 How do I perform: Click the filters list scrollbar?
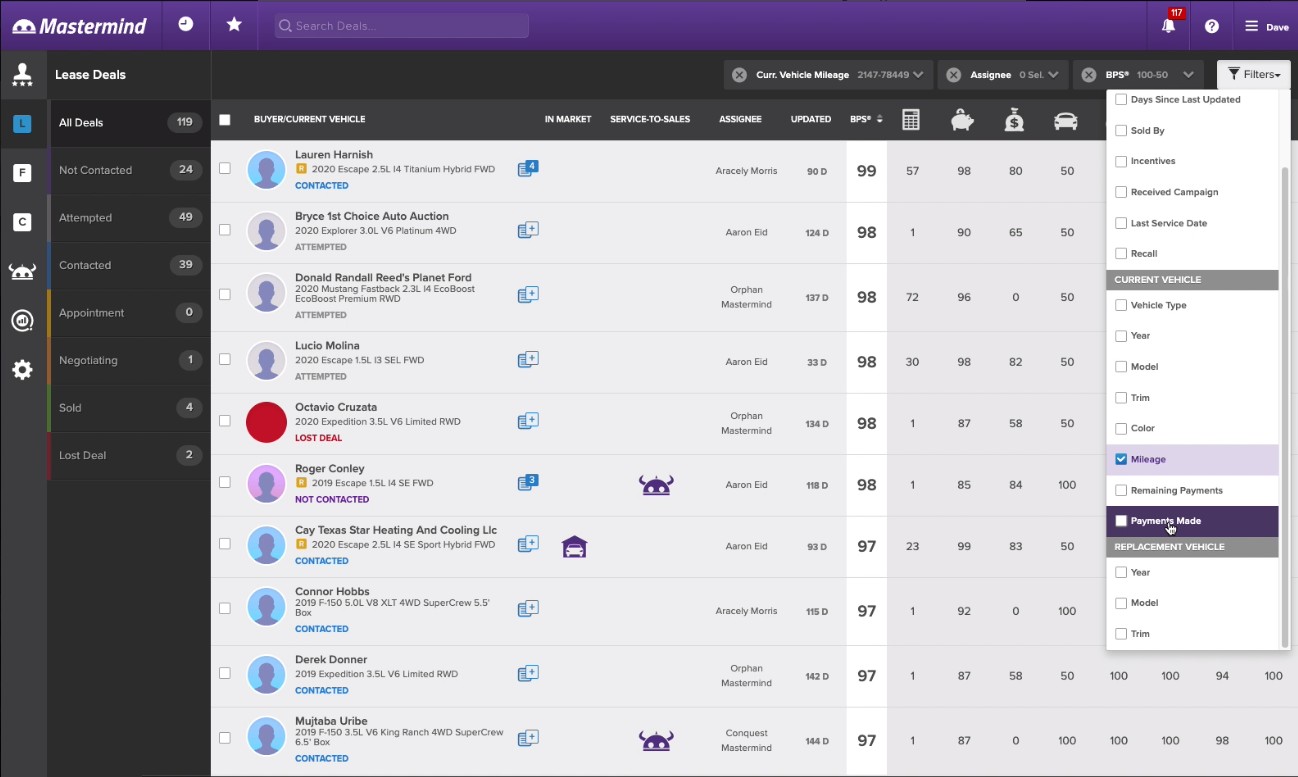coord(1285,407)
